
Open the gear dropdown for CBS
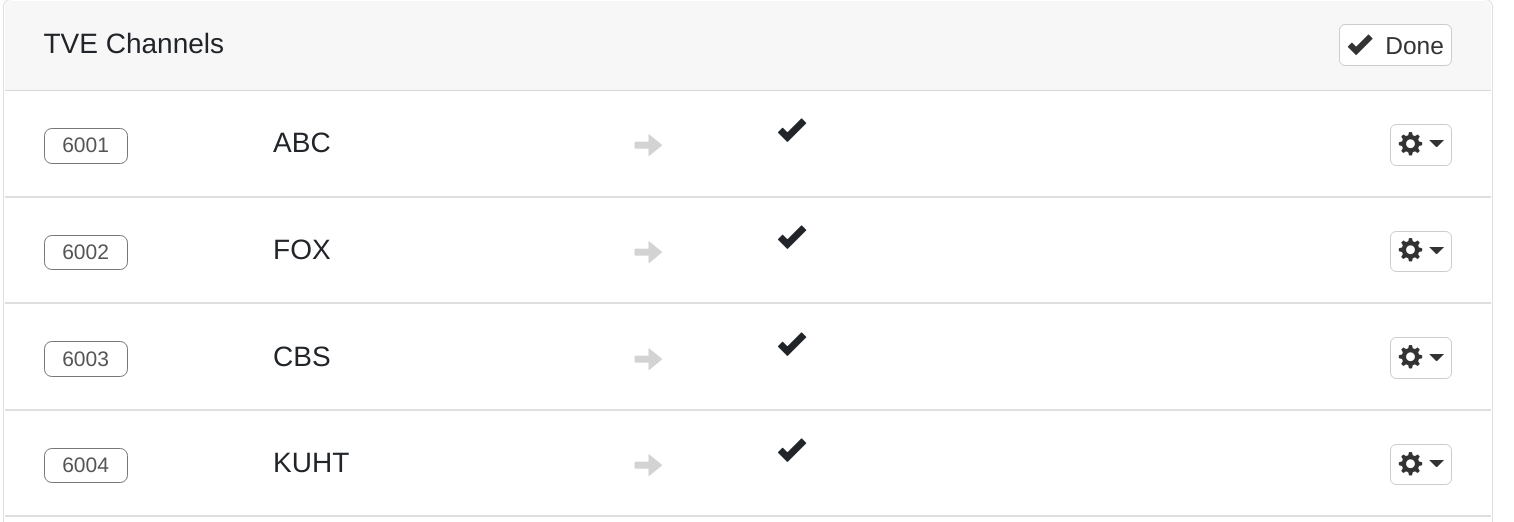[1420, 358]
